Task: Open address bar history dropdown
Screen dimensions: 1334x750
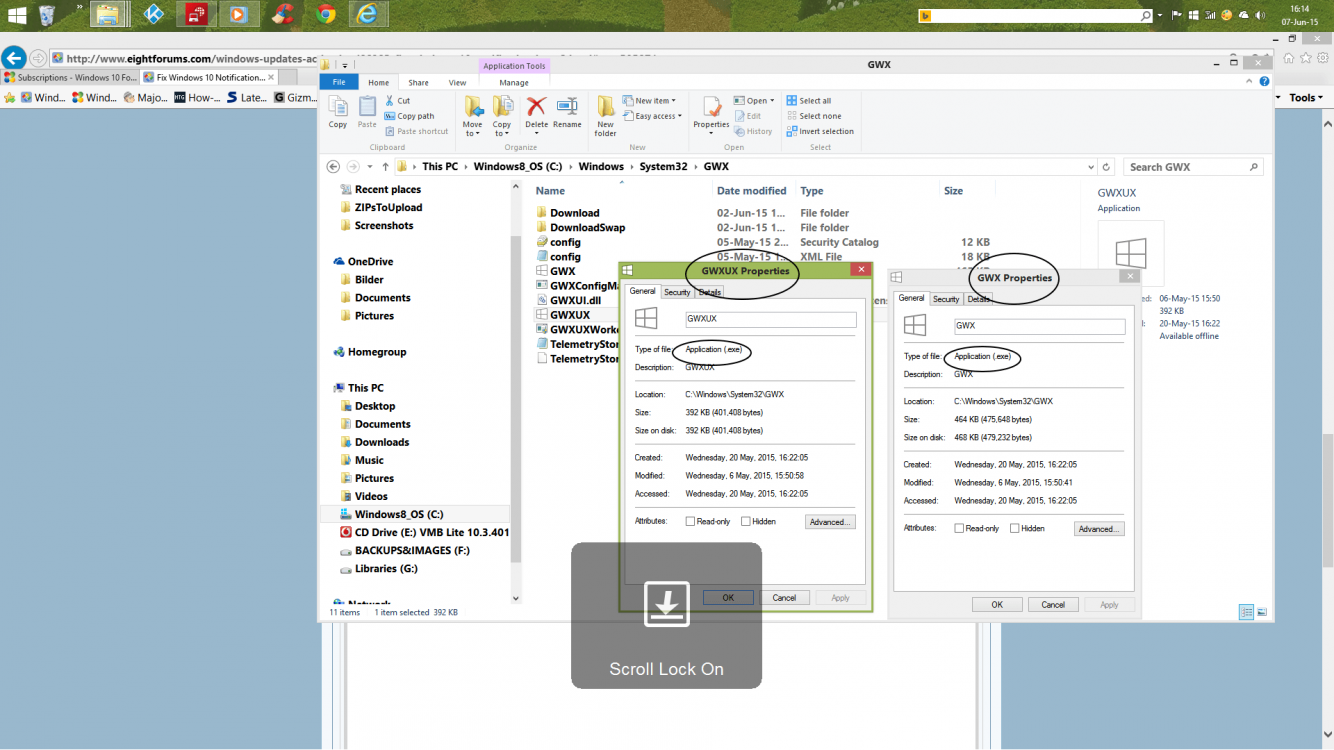Action: pyautogui.click(x=1090, y=167)
